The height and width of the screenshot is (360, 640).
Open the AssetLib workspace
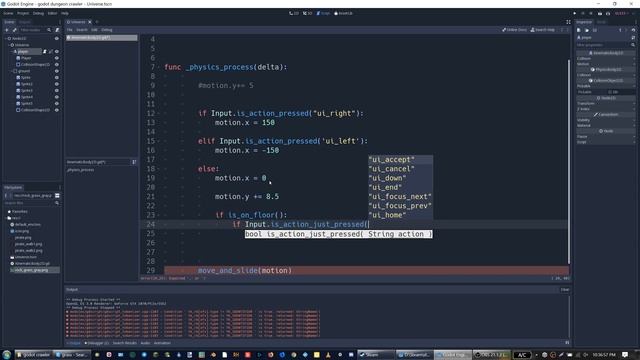point(344,13)
